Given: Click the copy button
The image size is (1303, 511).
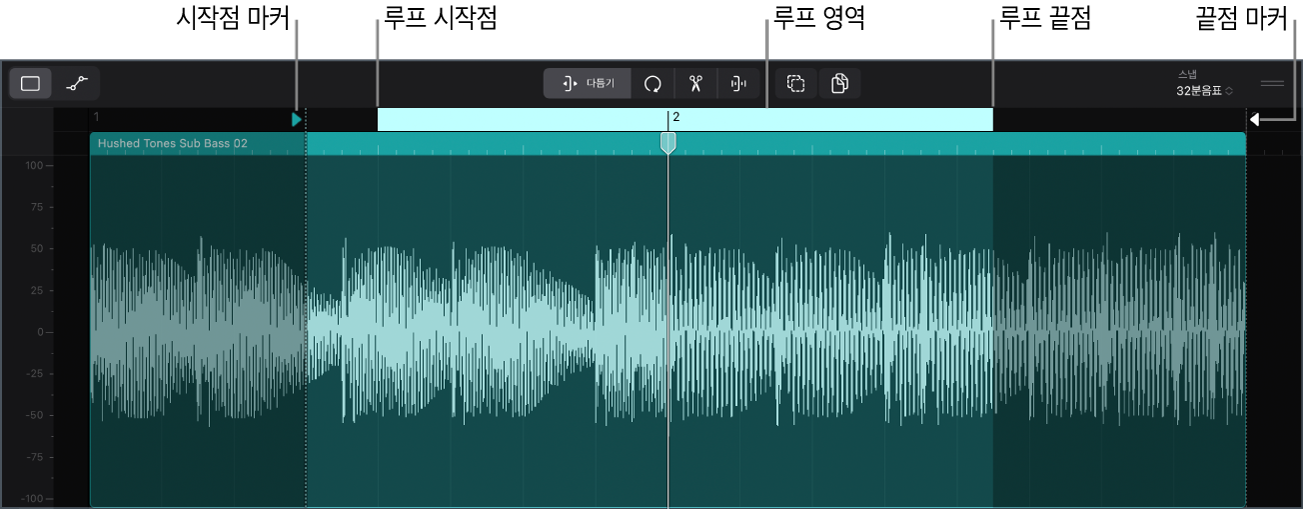Looking at the screenshot, I should [840, 84].
